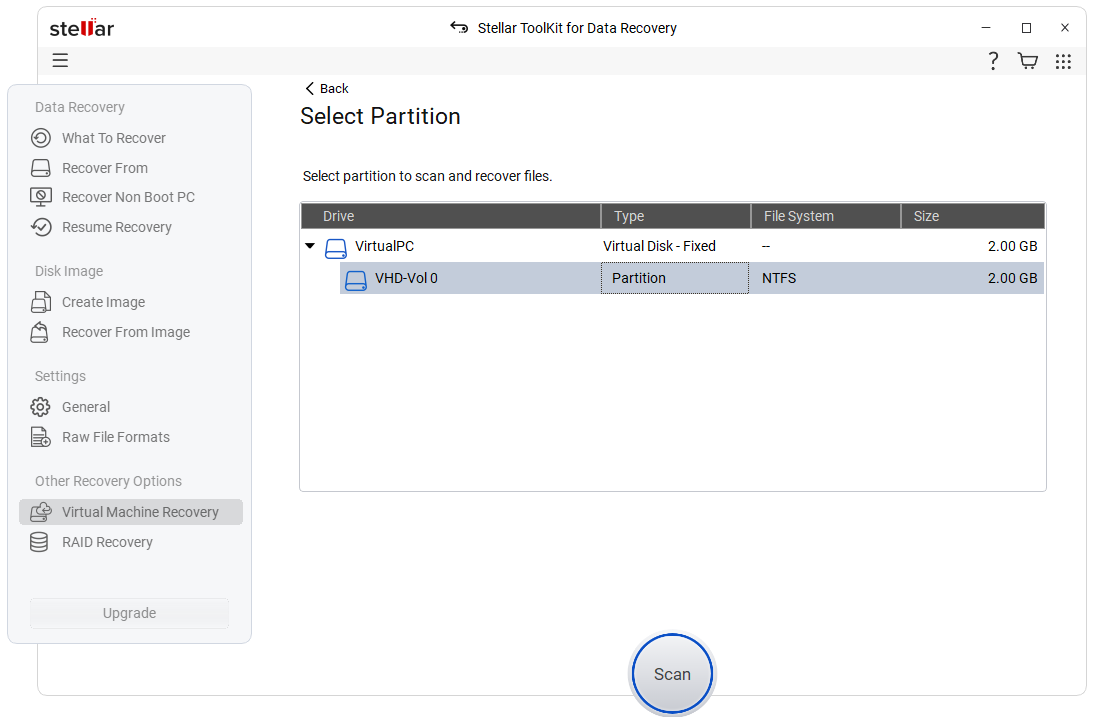Open General settings label
The image size is (1095, 721).
click(86, 407)
